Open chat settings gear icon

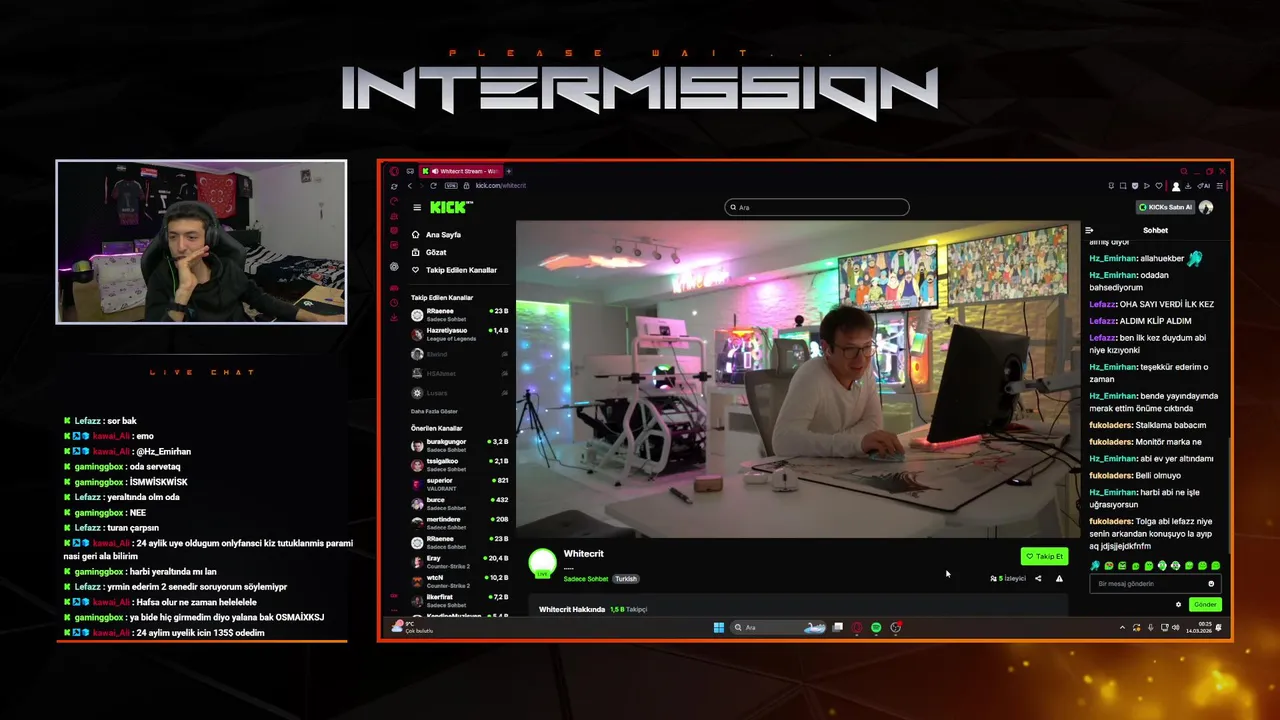click(1178, 604)
